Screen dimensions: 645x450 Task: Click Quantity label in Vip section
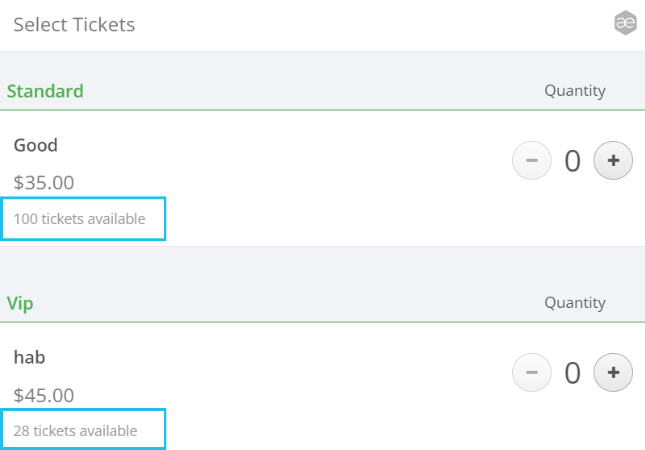tap(575, 302)
